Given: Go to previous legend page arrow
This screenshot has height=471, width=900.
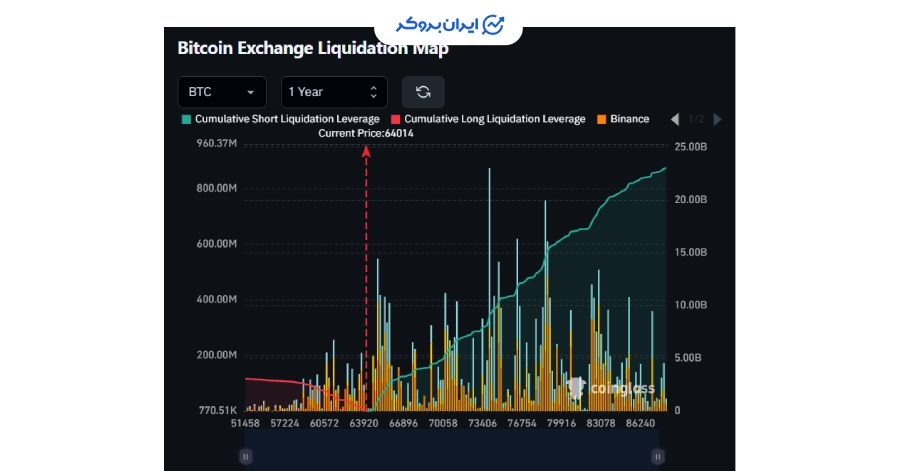Looking at the screenshot, I should [x=675, y=119].
